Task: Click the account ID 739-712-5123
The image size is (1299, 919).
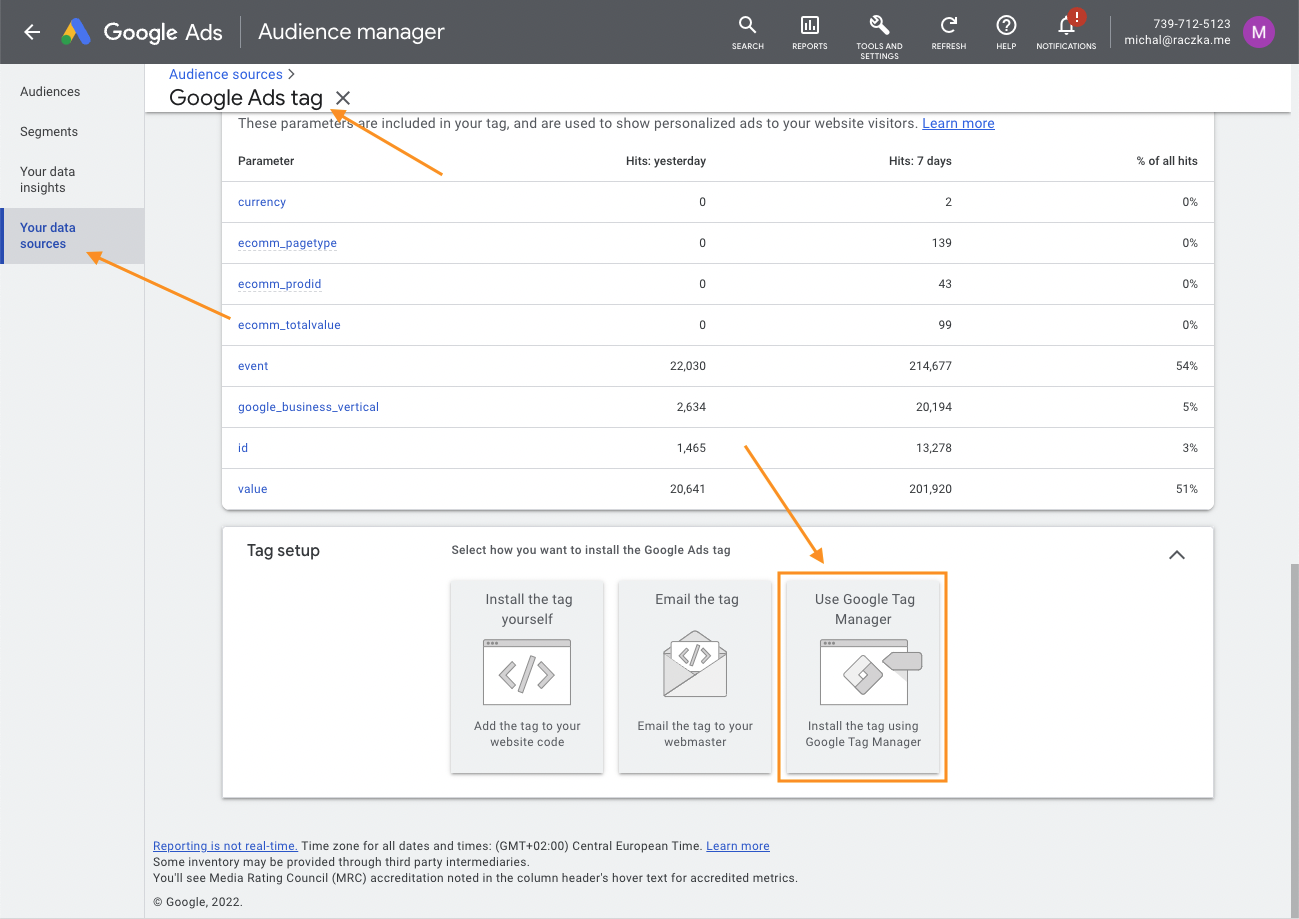Action: pos(1192,24)
